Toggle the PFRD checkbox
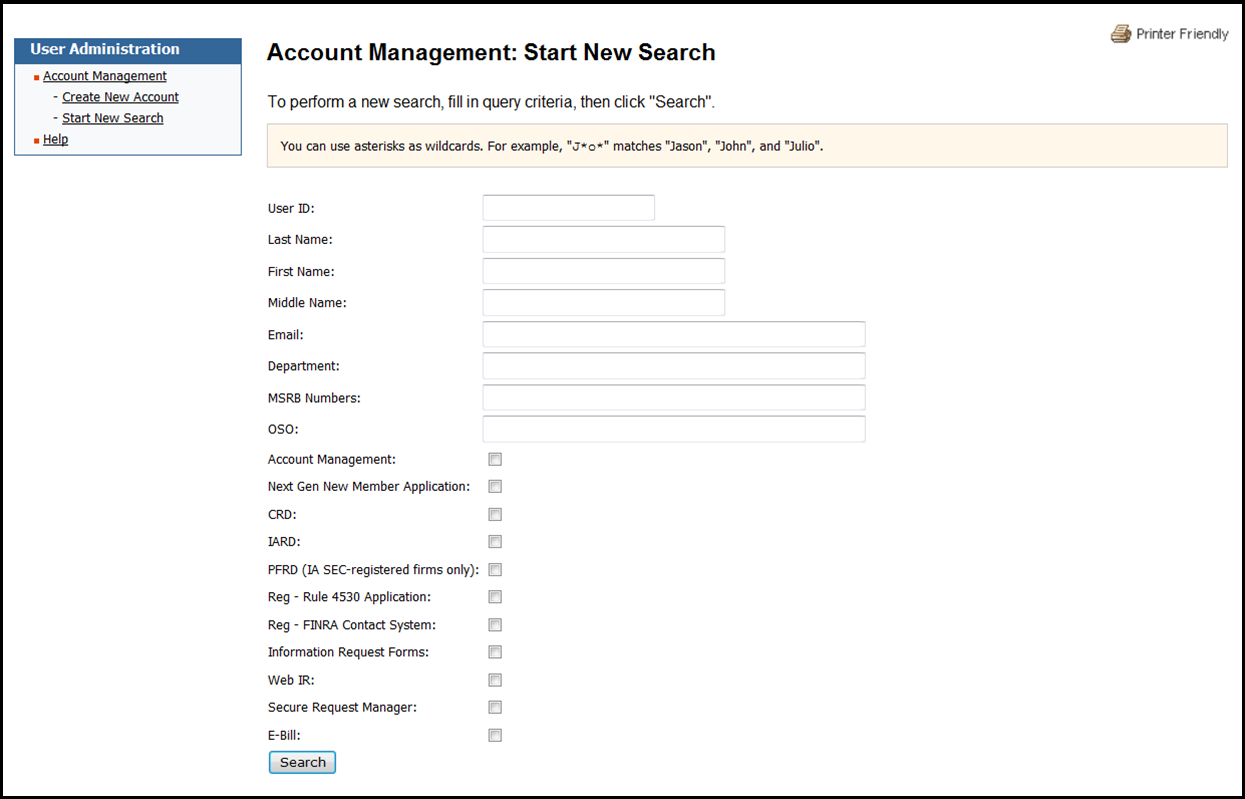 tap(495, 570)
